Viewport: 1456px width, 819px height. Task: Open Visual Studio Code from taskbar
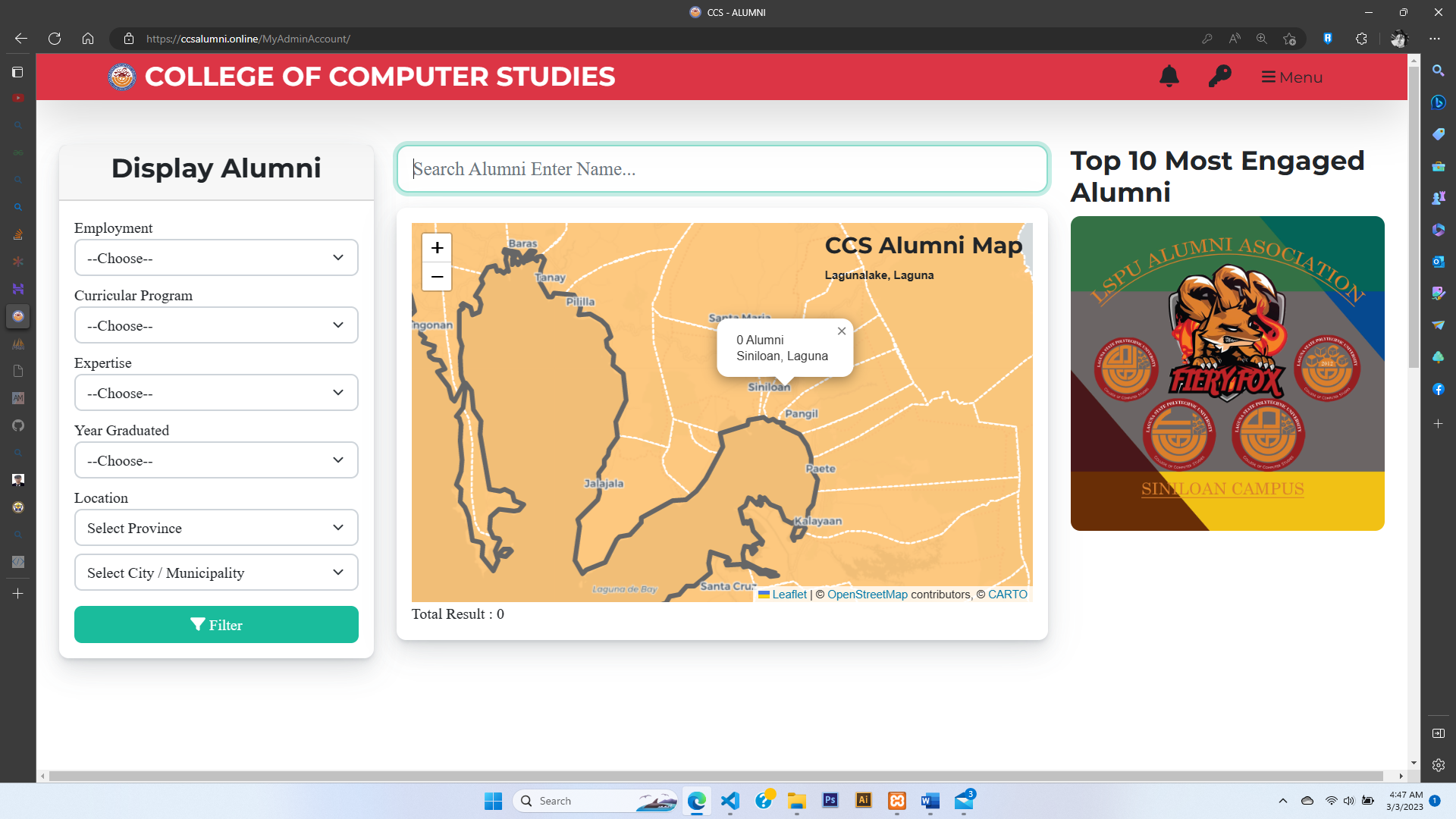click(730, 801)
